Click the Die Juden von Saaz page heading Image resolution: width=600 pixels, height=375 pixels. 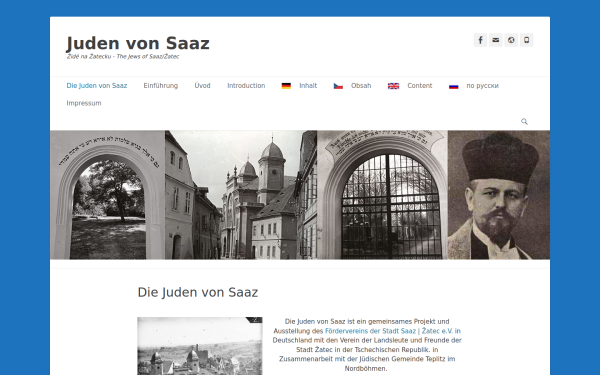[198, 292]
